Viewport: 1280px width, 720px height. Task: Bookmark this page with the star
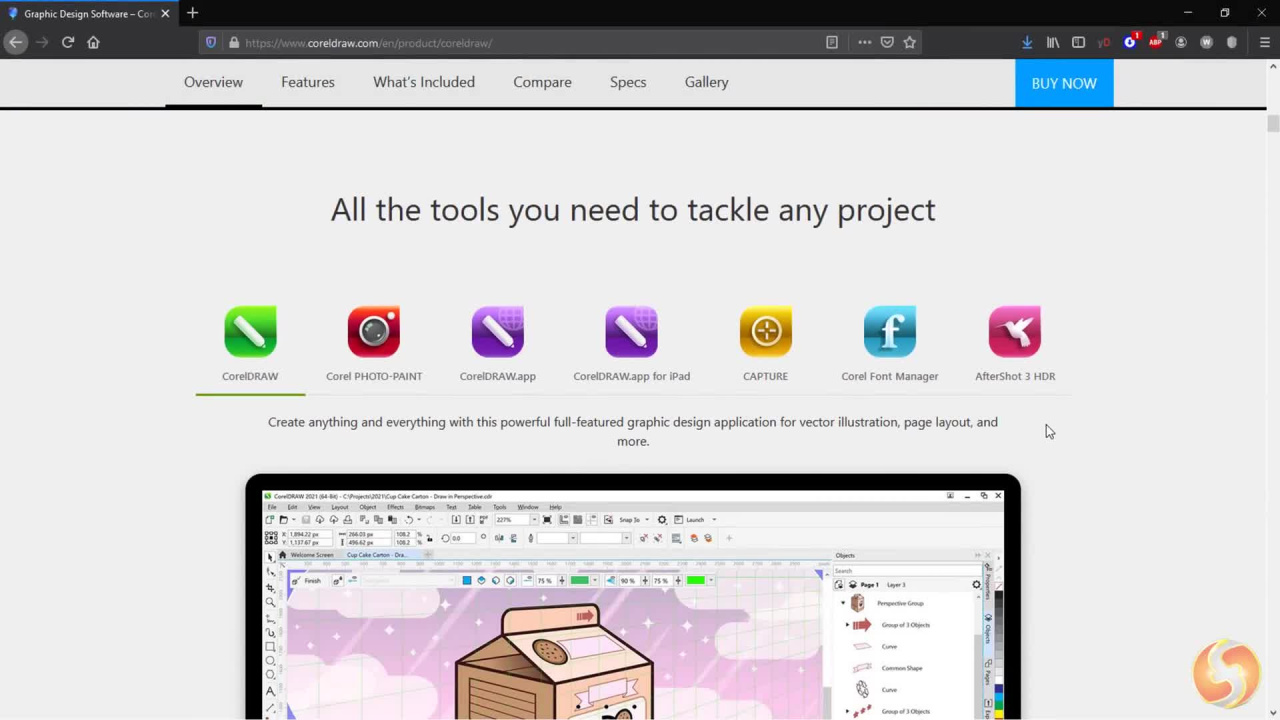(x=910, y=43)
